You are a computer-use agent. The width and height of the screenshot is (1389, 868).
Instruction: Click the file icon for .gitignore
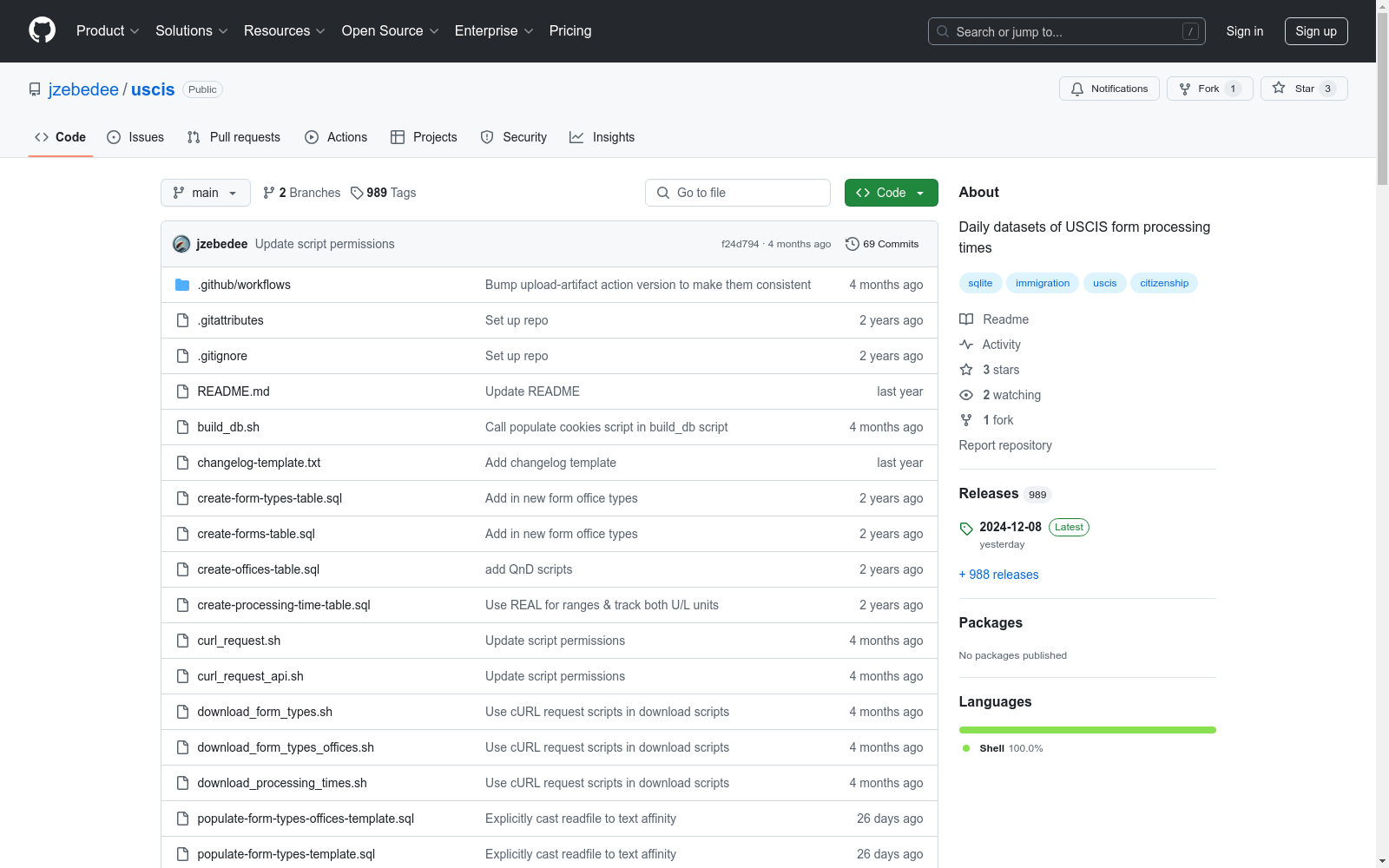point(182,356)
